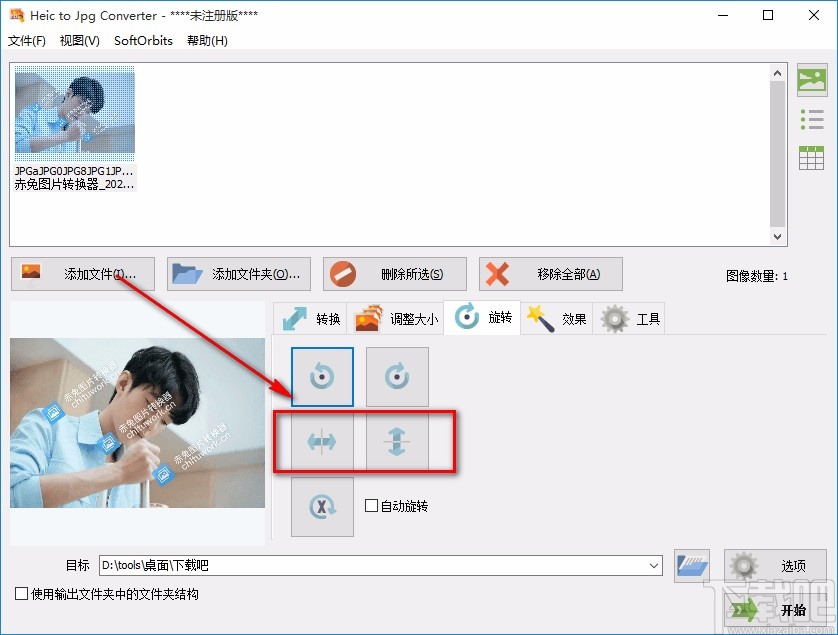838x635 pixels.
Task: Click the flip vertical icon
Action: pos(399,441)
